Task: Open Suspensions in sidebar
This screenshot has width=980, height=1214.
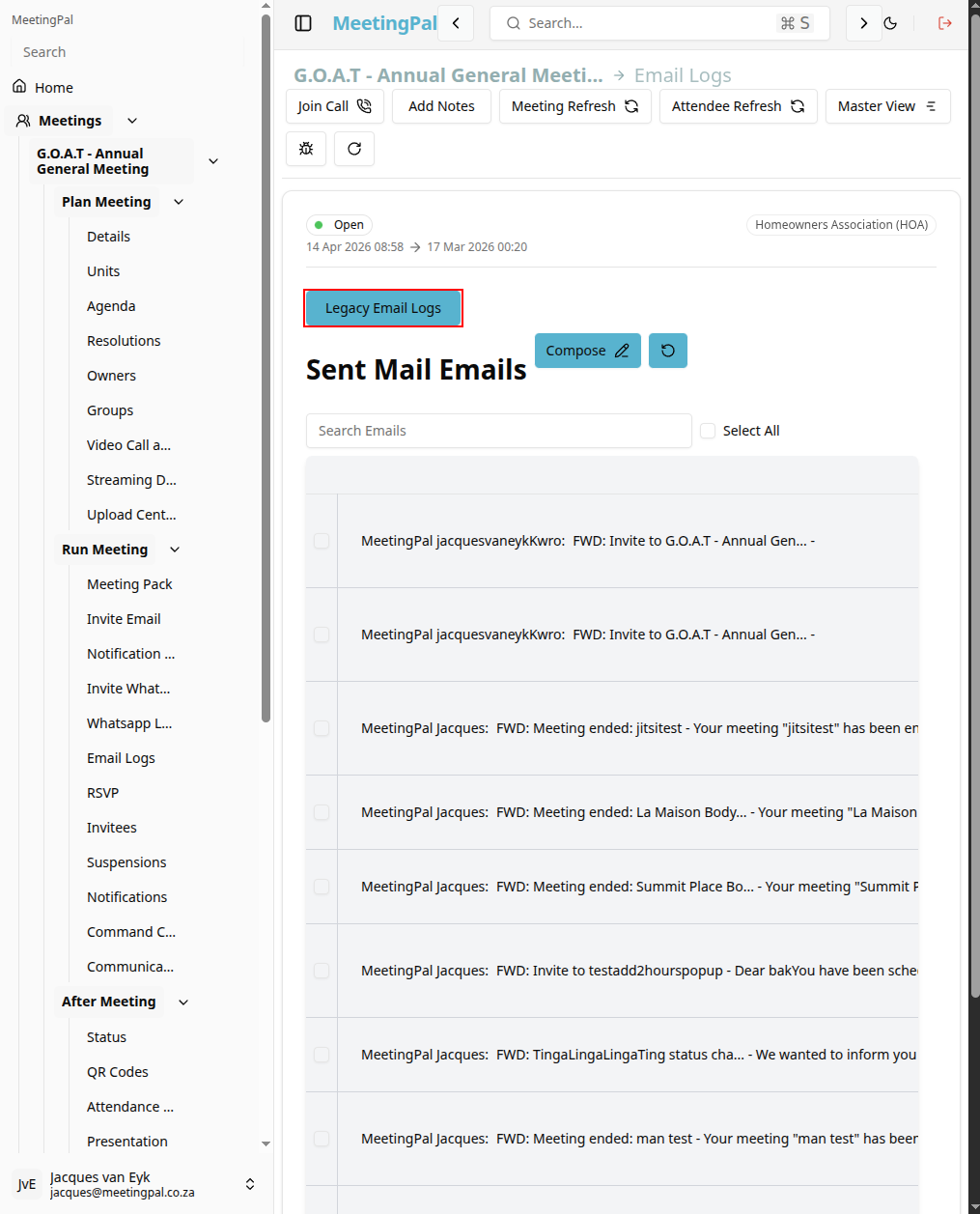Action: [126, 862]
